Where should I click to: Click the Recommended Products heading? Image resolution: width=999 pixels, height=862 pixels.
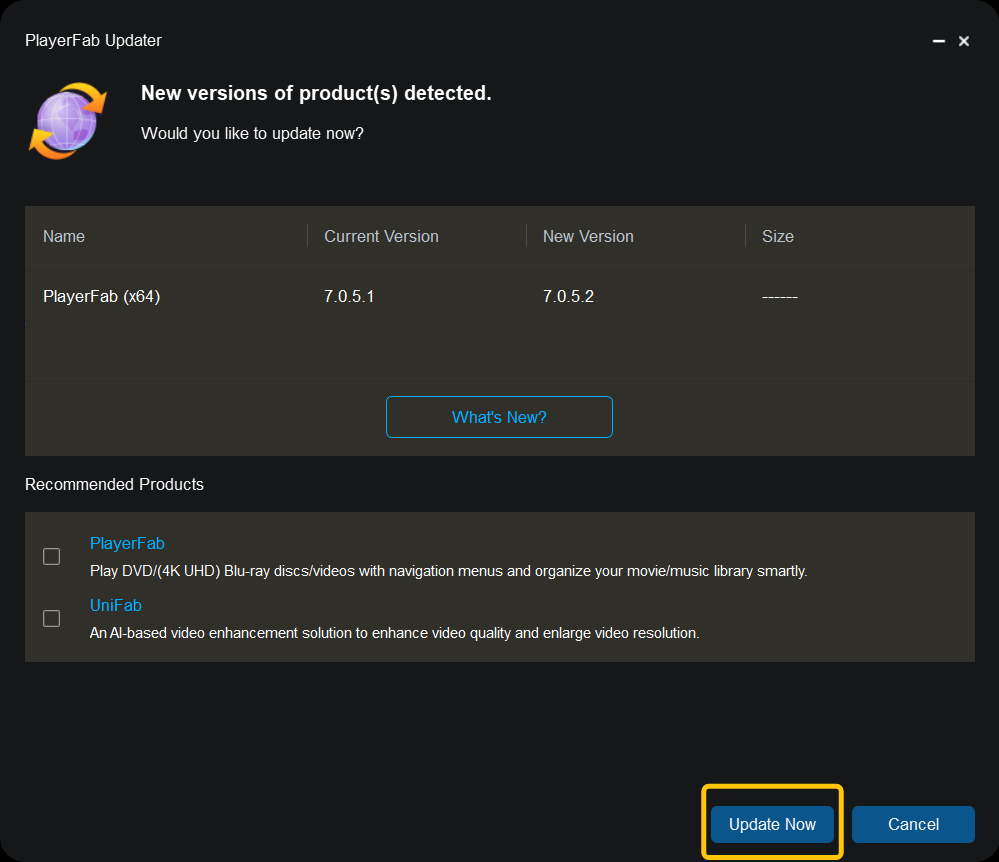[x=114, y=484]
